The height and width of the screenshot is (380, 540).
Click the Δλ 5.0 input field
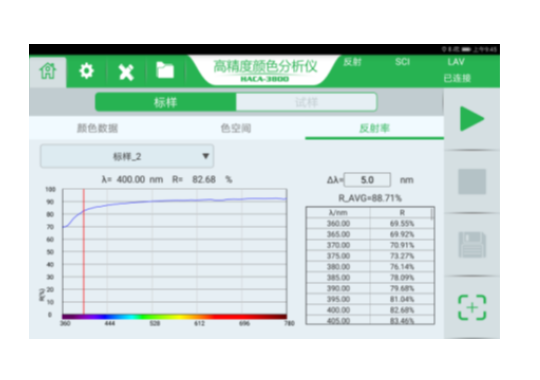tap(367, 180)
